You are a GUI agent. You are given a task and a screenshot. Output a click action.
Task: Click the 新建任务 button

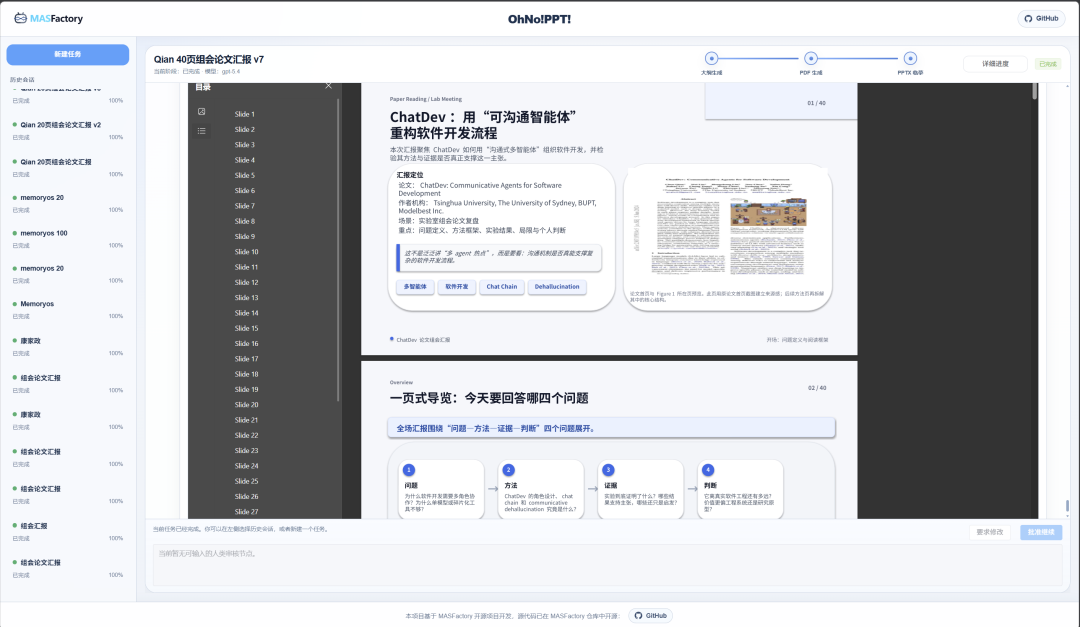click(68, 53)
